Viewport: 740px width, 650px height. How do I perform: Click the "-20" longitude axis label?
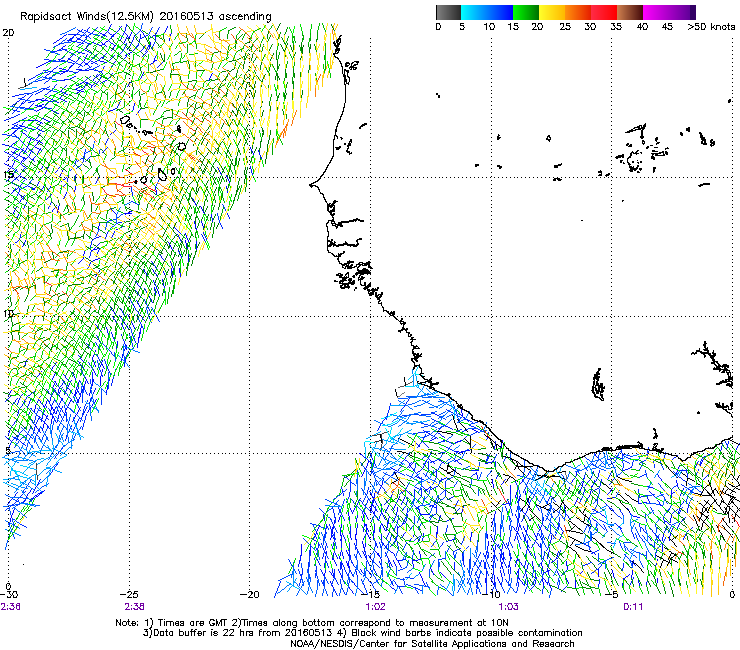250,595
